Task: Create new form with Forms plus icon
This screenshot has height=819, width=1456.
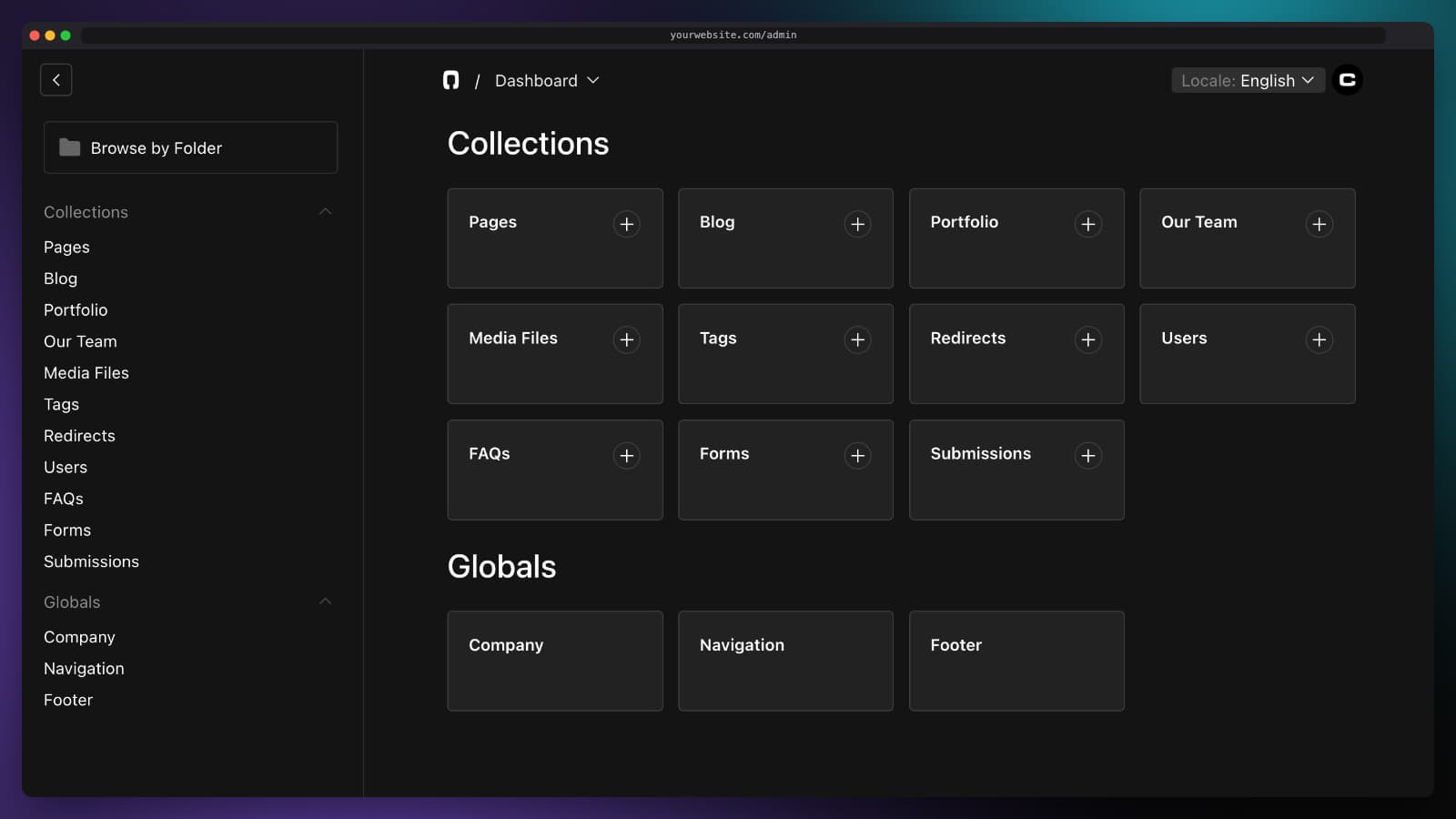Action: click(x=857, y=455)
